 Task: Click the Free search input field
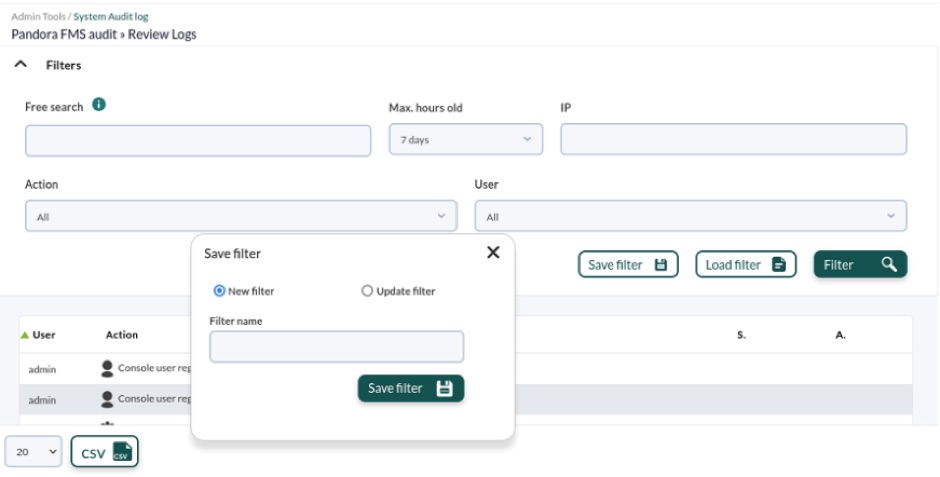[x=198, y=141]
